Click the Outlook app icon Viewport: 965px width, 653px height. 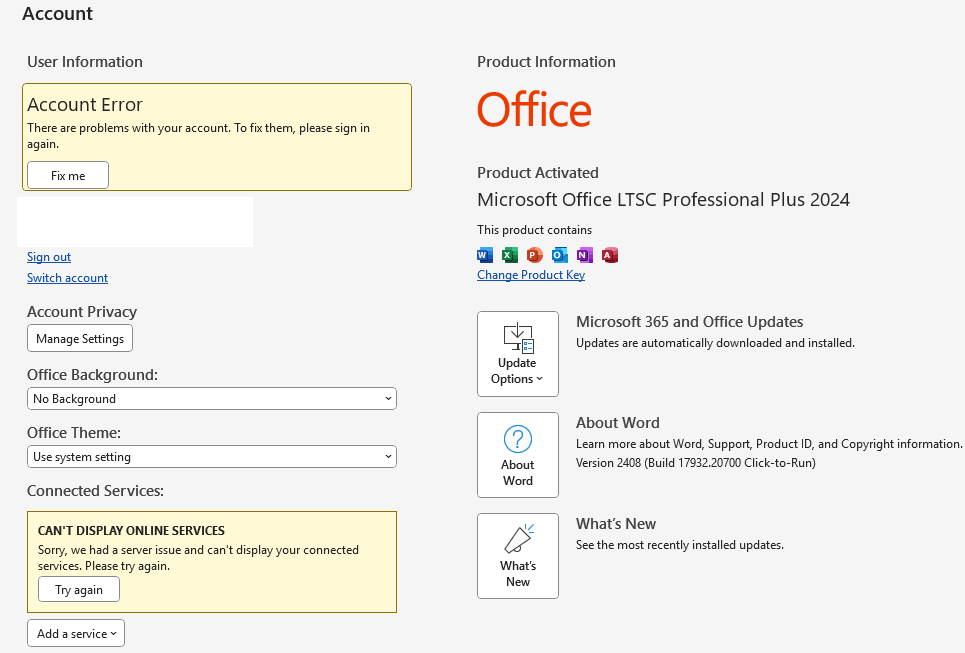[x=559, y=255]
